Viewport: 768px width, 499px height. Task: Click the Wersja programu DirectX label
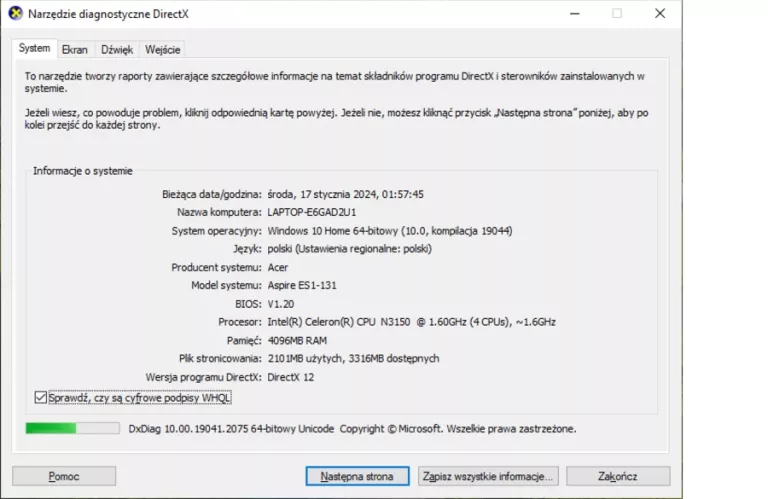click(x=203, y=377)
